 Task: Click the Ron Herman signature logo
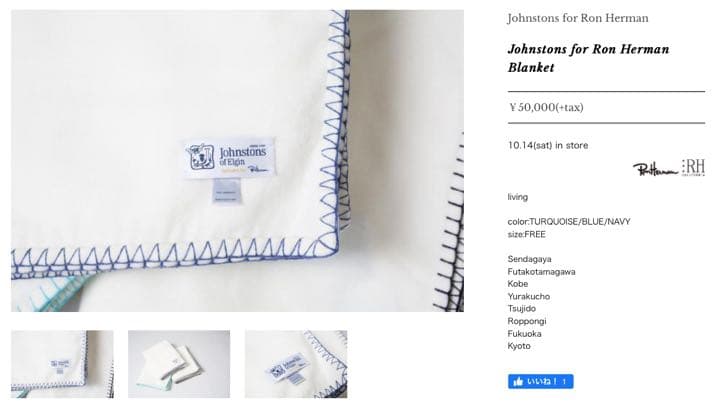pos(656,169)
